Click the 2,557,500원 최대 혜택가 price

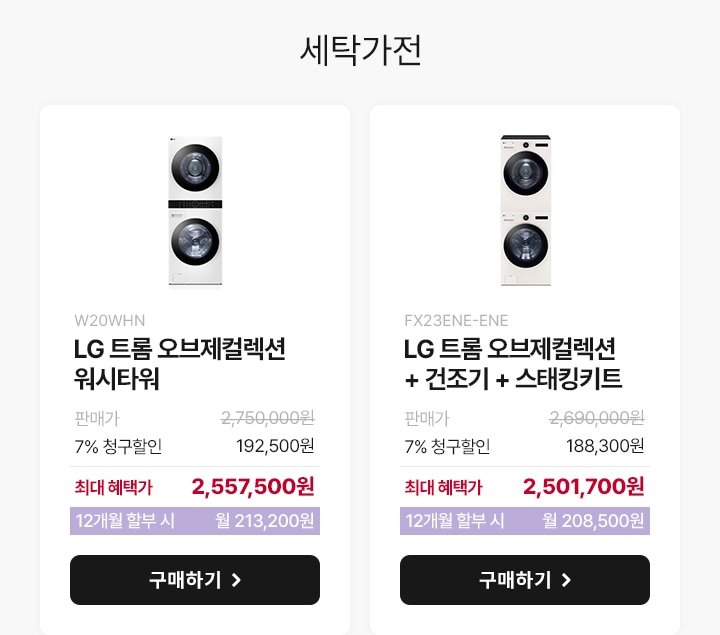[x=253, y=487]
